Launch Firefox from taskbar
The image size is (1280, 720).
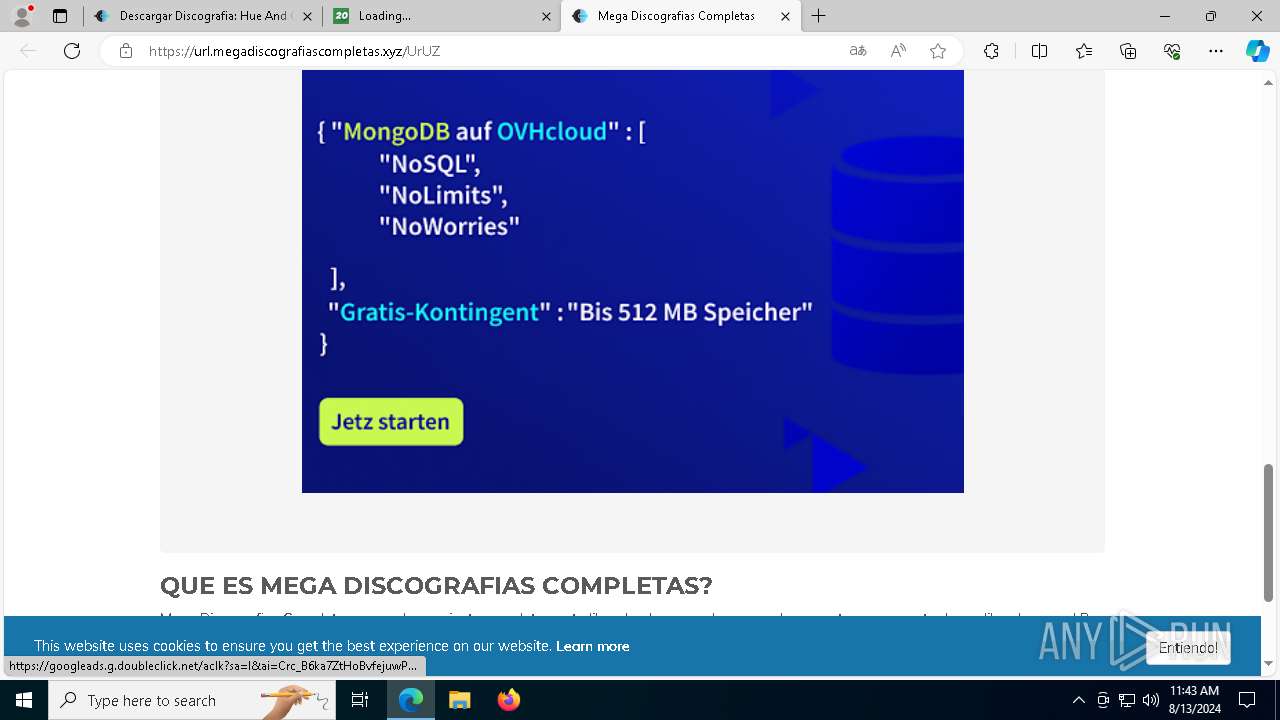508,700
